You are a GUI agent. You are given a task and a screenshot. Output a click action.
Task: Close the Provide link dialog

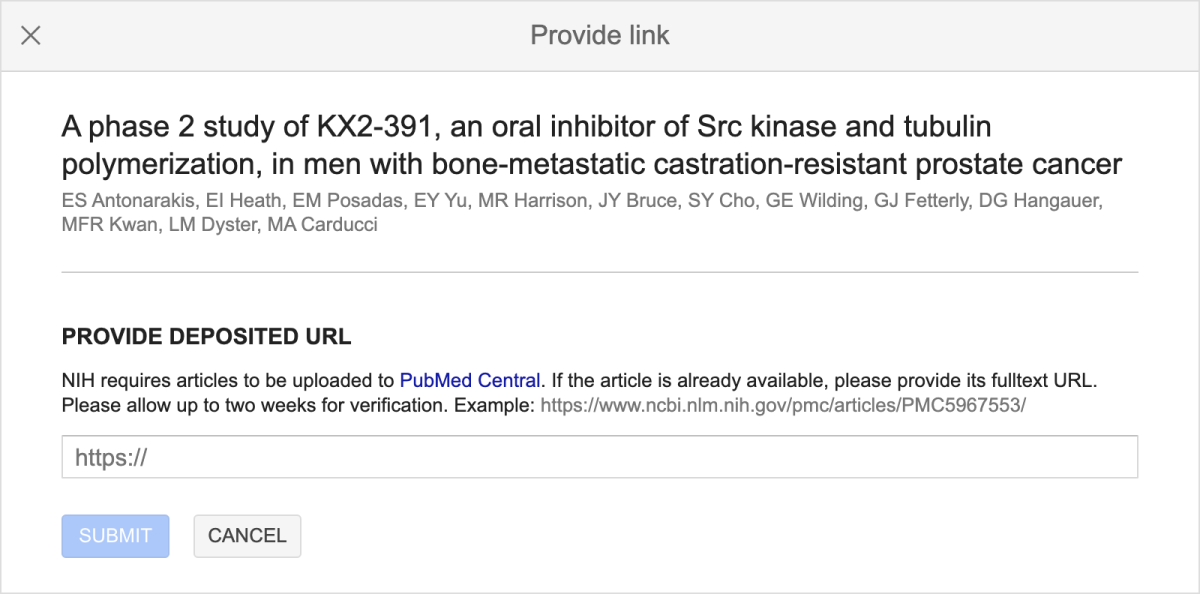coord(31,36)
